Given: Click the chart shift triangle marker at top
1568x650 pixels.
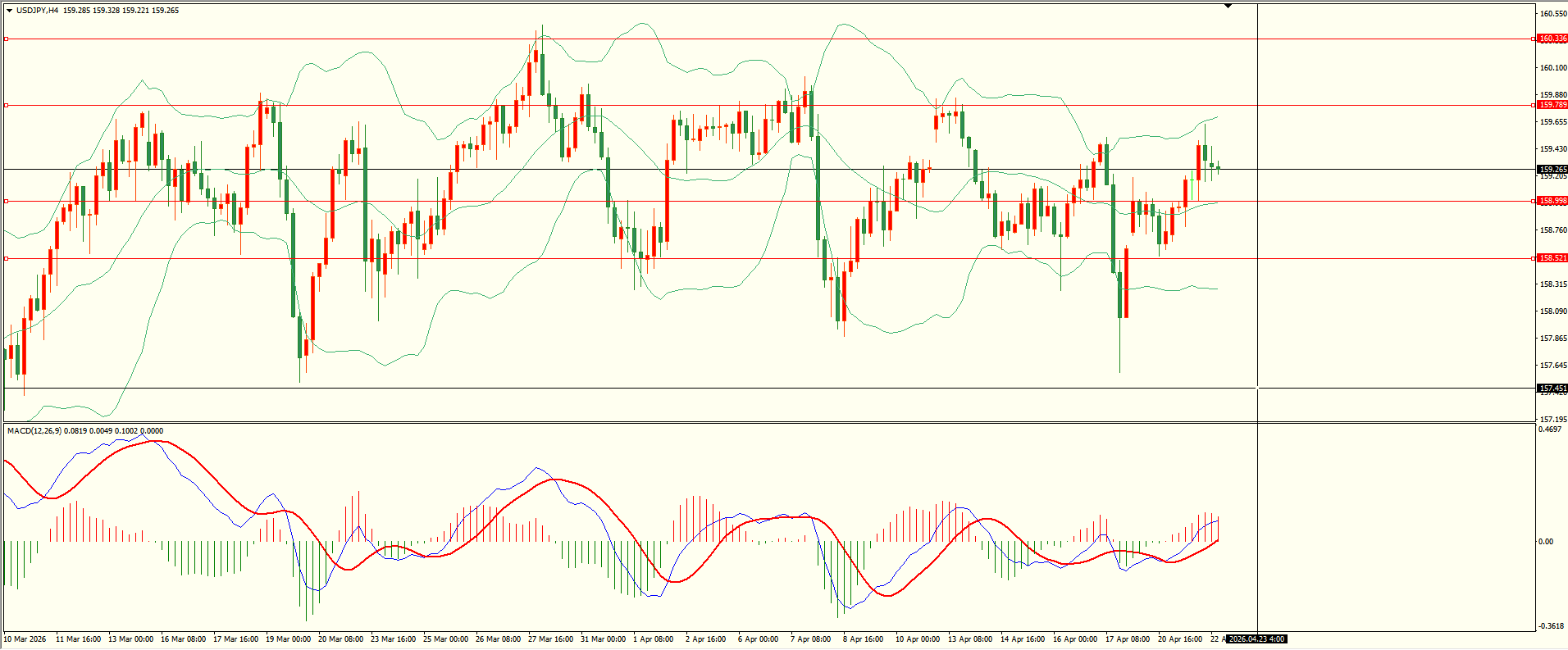Looking at the screenshot, I should pyautogui.click(x=1228, y=6).
